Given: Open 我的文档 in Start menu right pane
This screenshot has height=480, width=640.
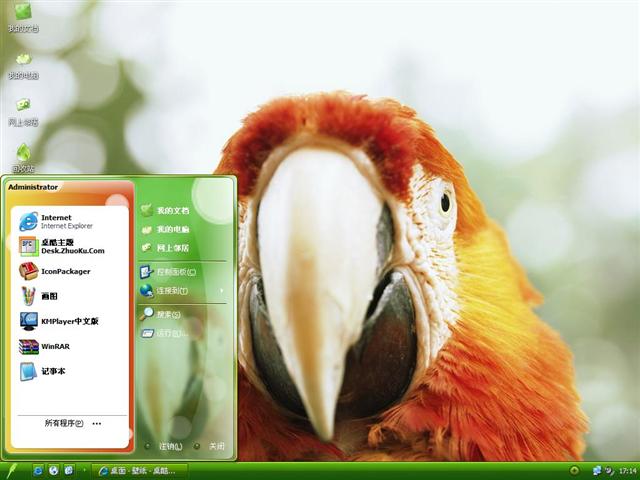Looking at the screenshot, I should click(165, 211).
